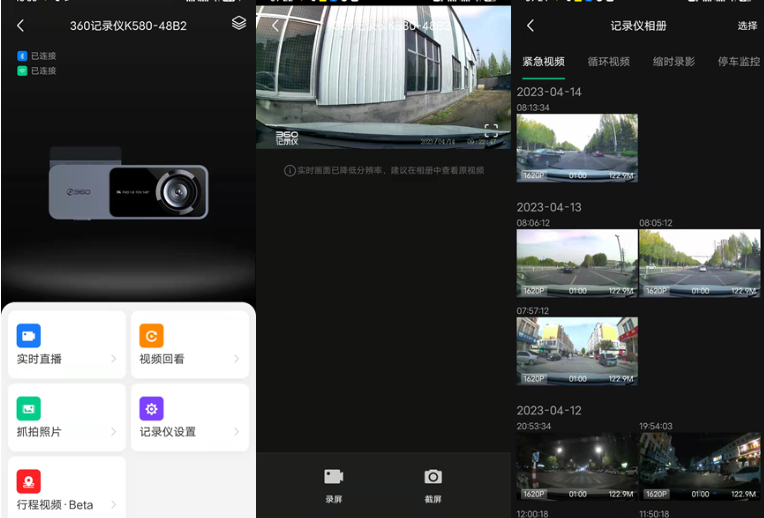The height and width of the screenshot is (518, 764).
Task: Open the 08:06:12 video thumbnail
Action: [577, 263]
